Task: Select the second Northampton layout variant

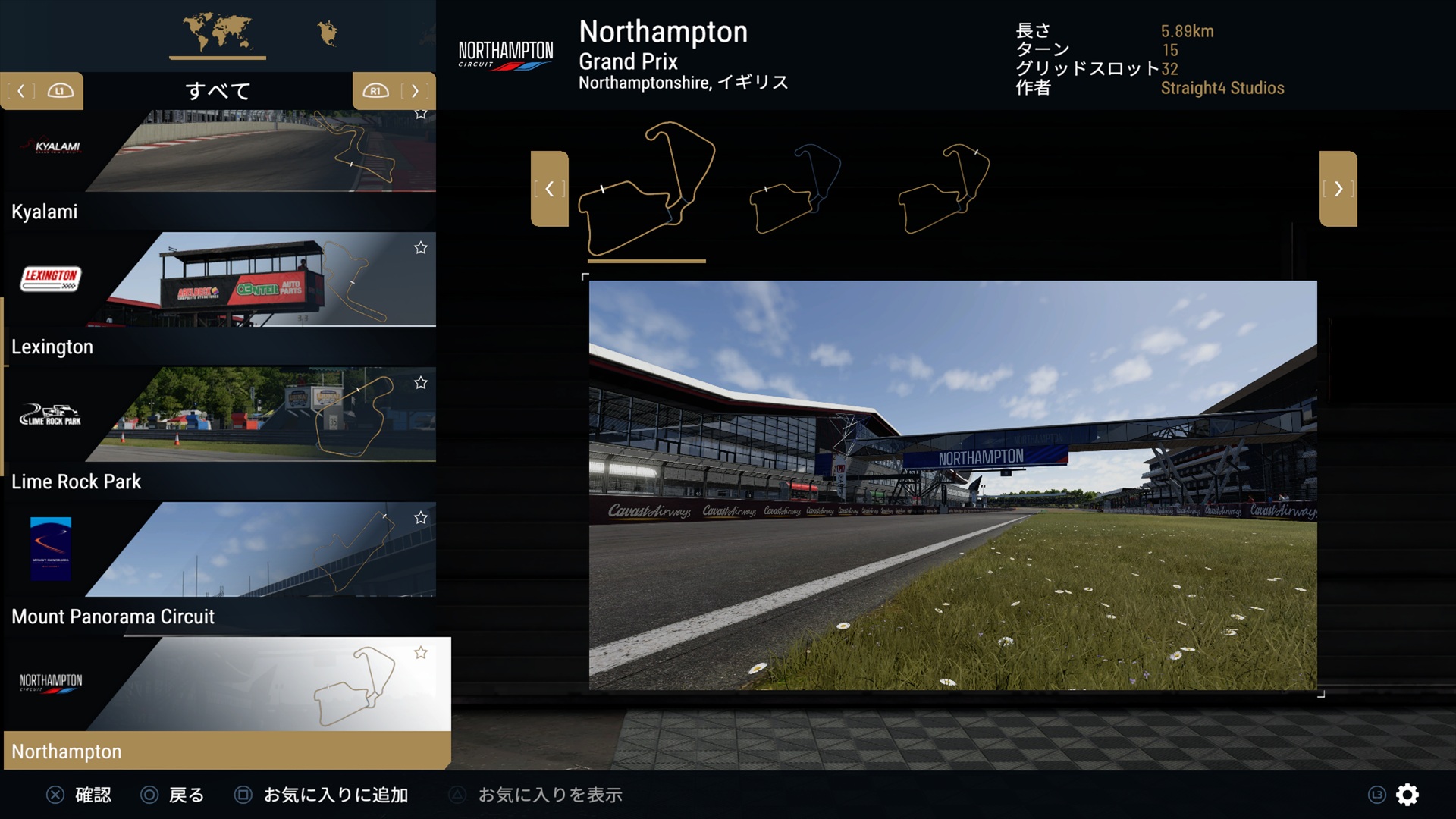Action: tap(795, 190)
